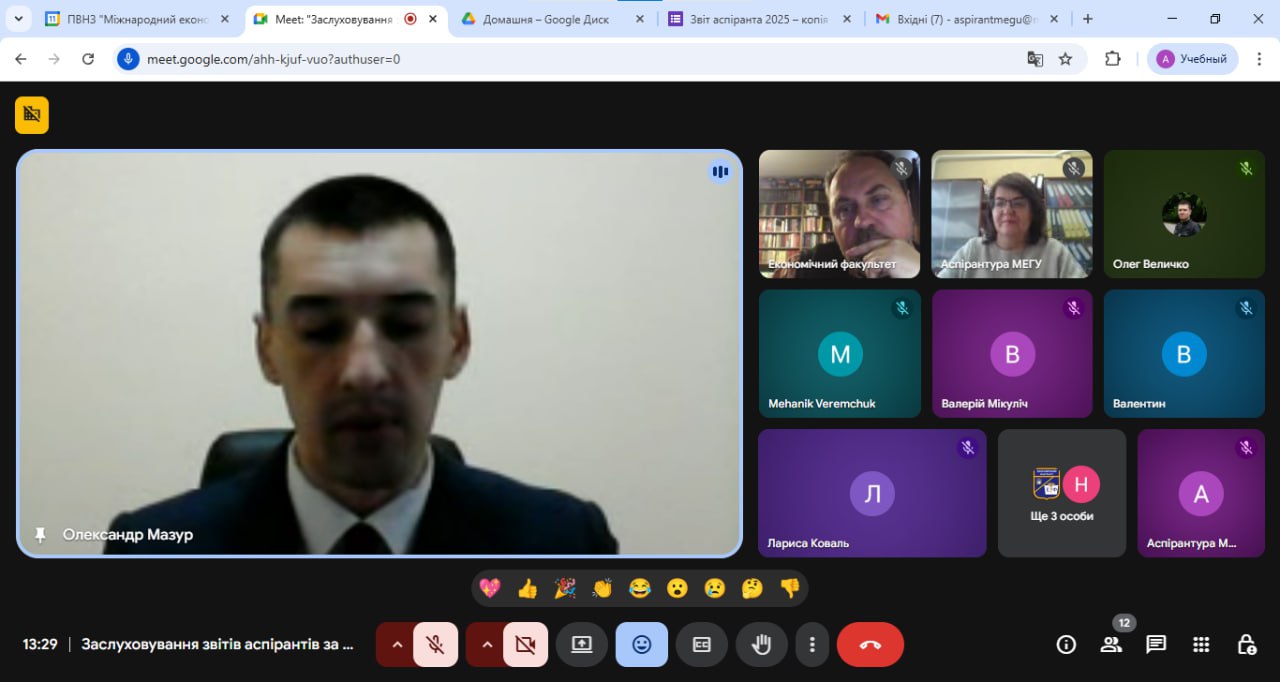Click the red leave call button

tap(869, 644)
